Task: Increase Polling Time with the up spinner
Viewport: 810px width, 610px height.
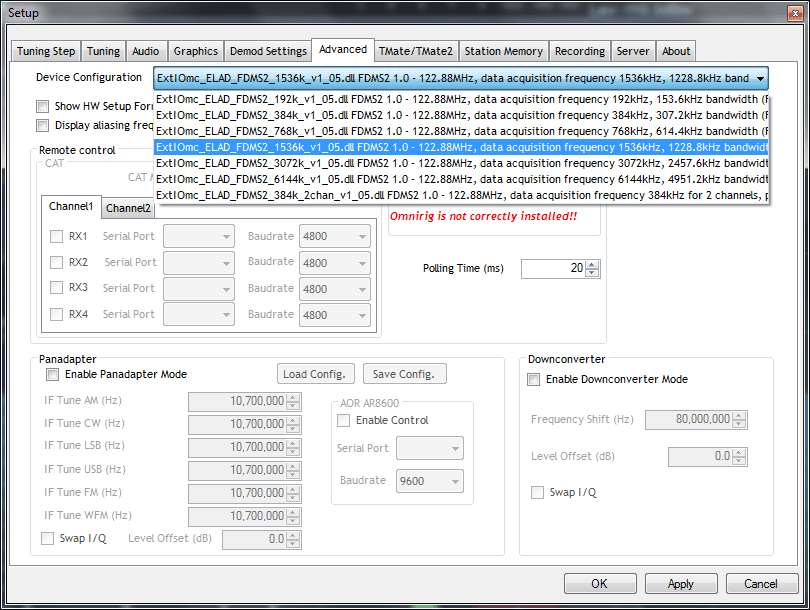Action: pyautogui.click(x=593, y=263)
